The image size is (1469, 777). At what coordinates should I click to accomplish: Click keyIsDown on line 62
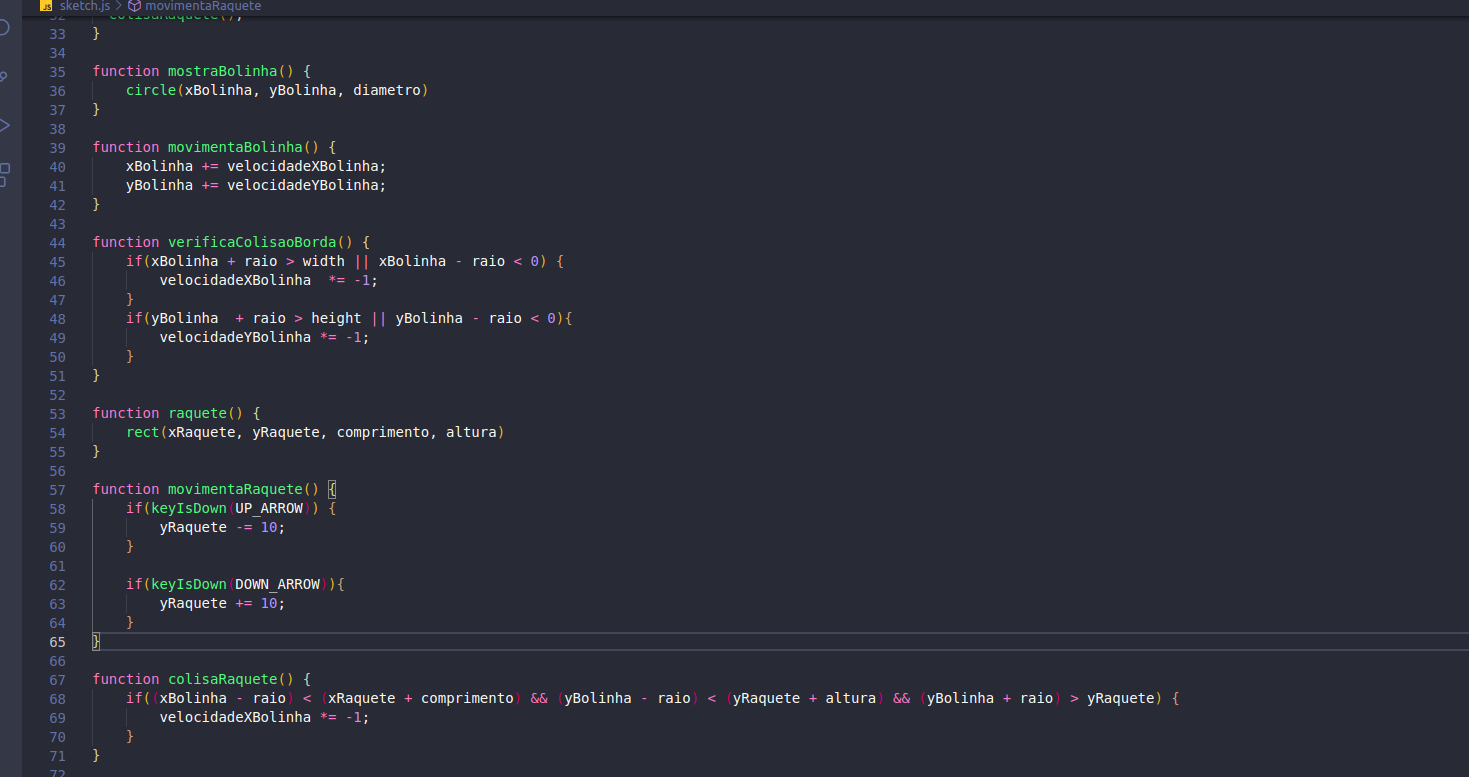[x=189, y=584]
